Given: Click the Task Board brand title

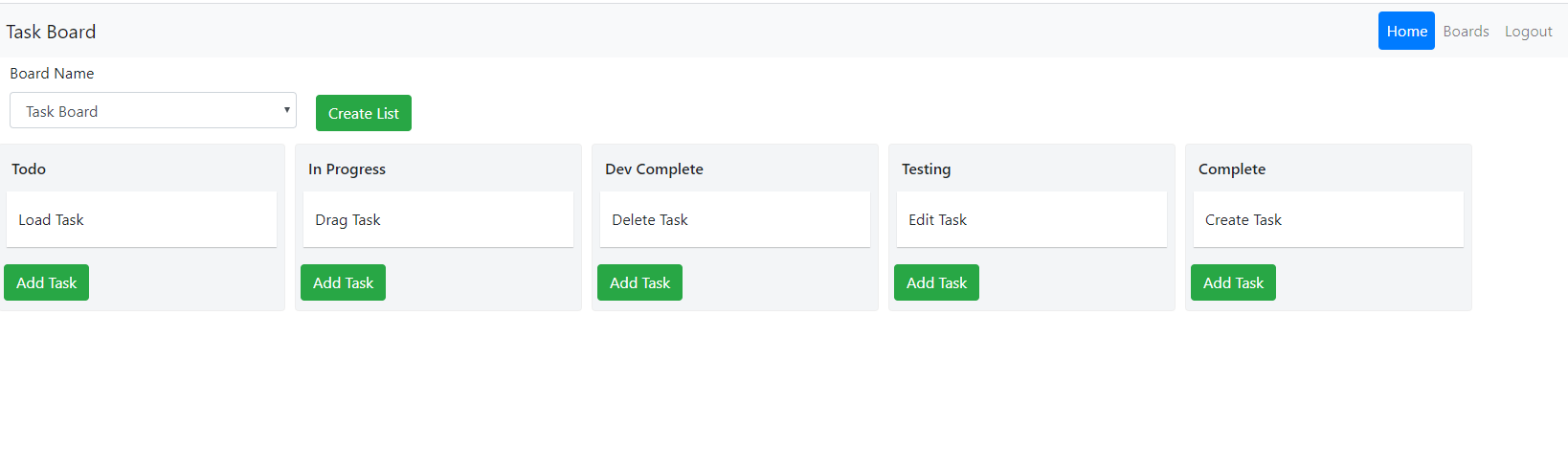Looking at the screenshot, I should (51, 32).
